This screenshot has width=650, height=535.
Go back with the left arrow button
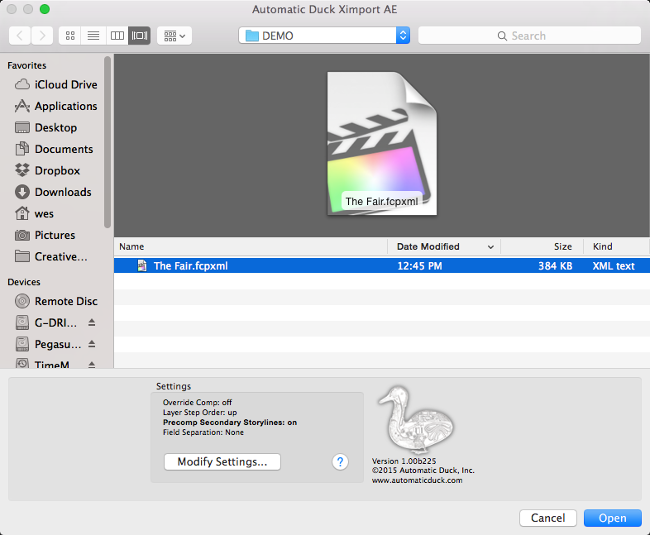point(19,36)
